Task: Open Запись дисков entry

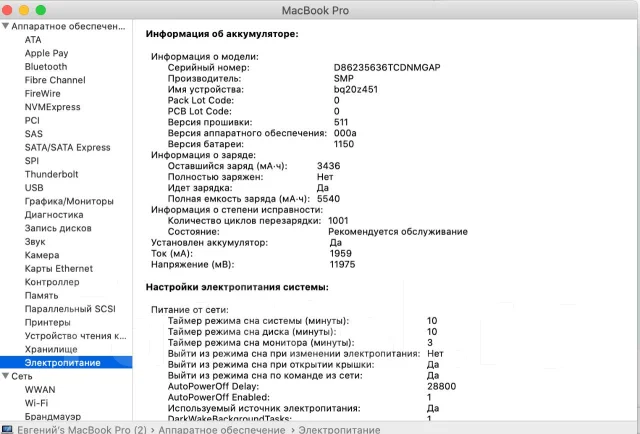Action: coord(58,228)
